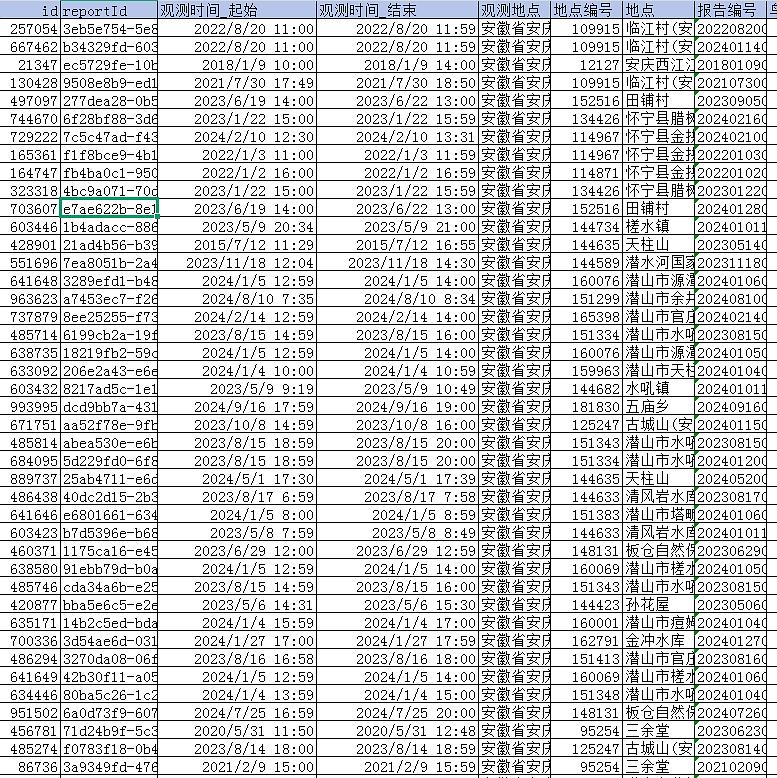Click the 观测时间_起始 column header
Screen dimensions: 777x778
(237, 10)
